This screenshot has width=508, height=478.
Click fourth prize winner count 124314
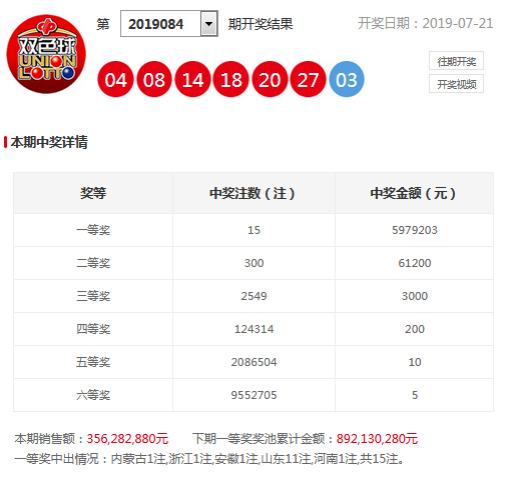[254, 329]
